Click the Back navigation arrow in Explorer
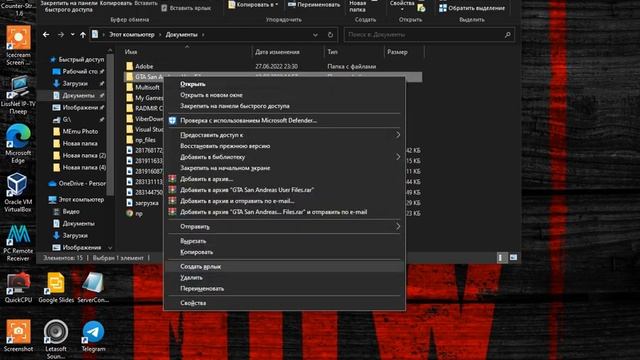Viewport: 640px width, 360px height. coord(46,35)
